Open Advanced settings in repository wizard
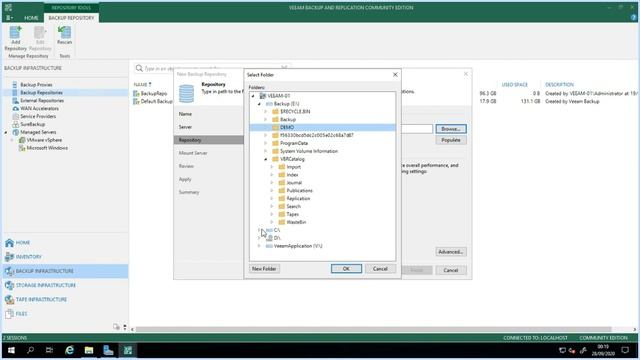Viewport: 640px width, 360px height. [451, 252]
